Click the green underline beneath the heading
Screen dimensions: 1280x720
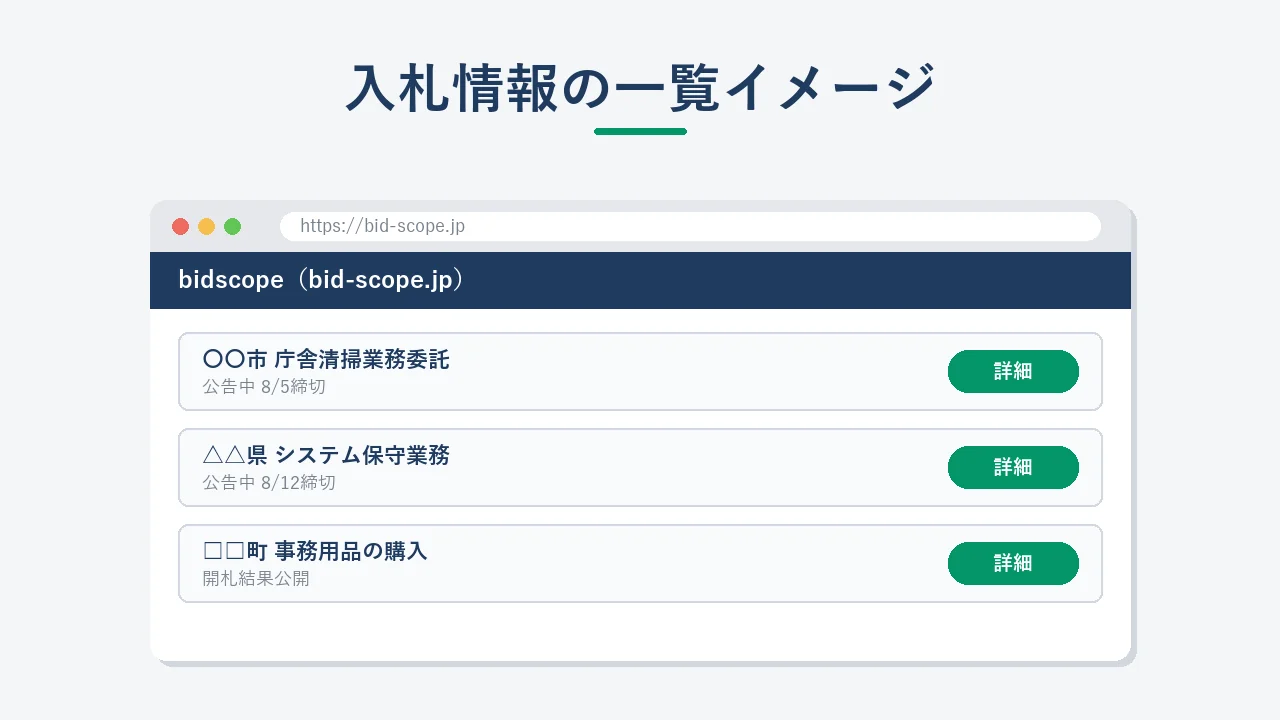(x=640, y=131)
